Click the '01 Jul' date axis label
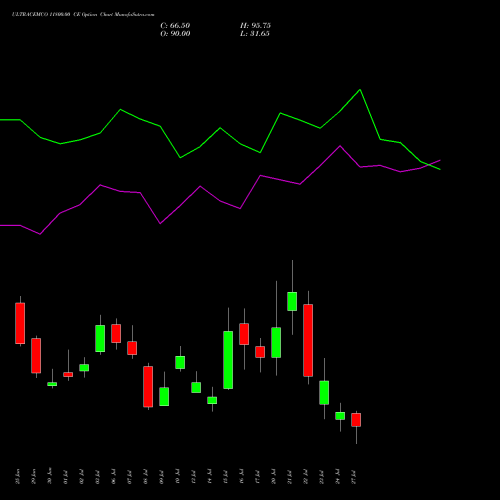 [x=66, y=477]
